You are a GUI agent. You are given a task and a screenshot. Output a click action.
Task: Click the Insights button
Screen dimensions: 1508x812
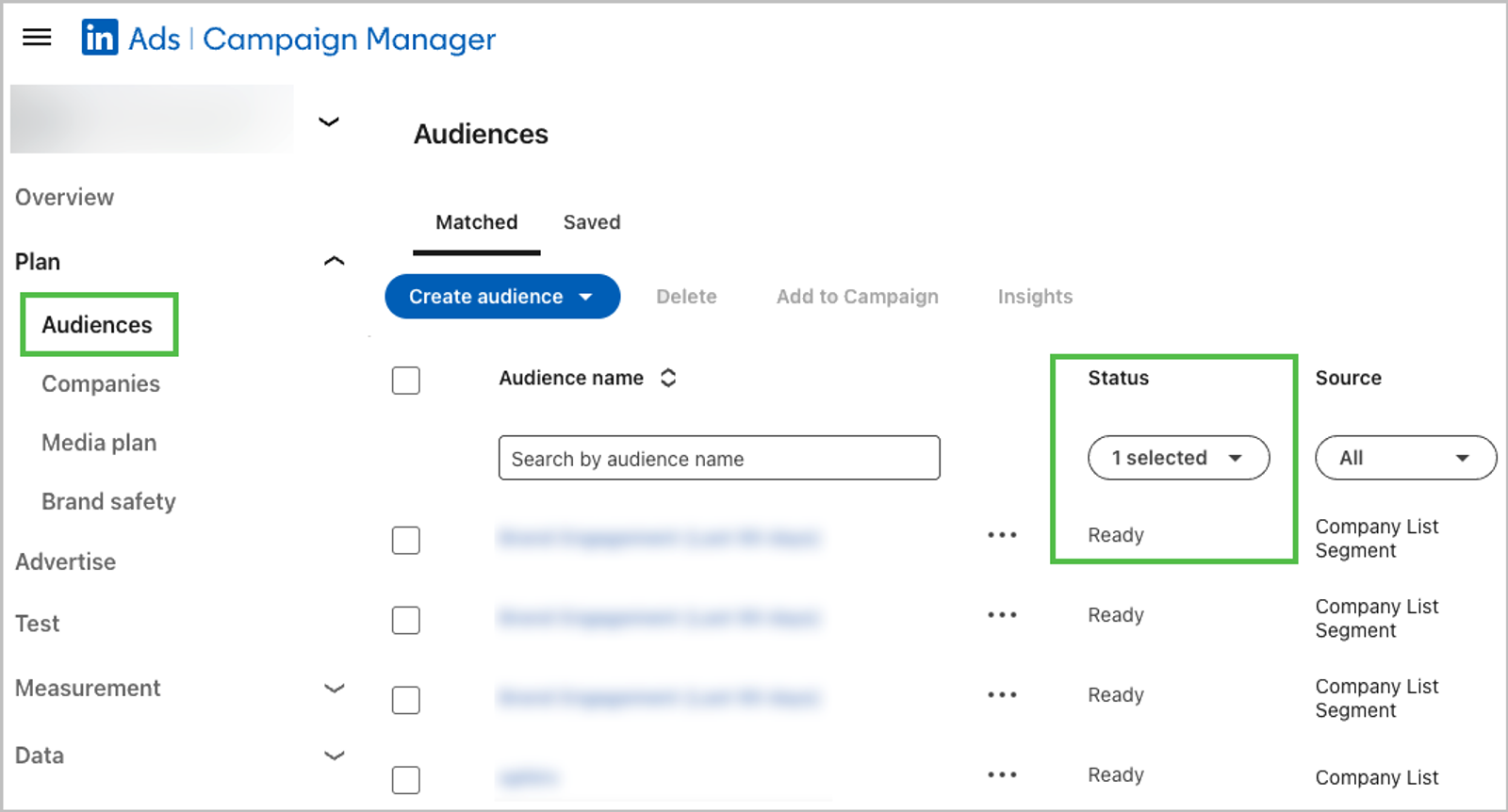pyautogui.click(x=1035, y=297)
